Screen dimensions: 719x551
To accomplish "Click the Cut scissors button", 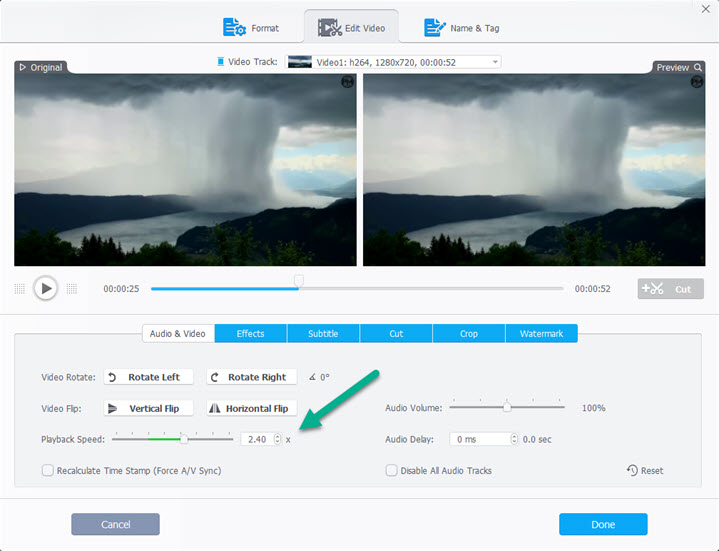I will (670, 289).
